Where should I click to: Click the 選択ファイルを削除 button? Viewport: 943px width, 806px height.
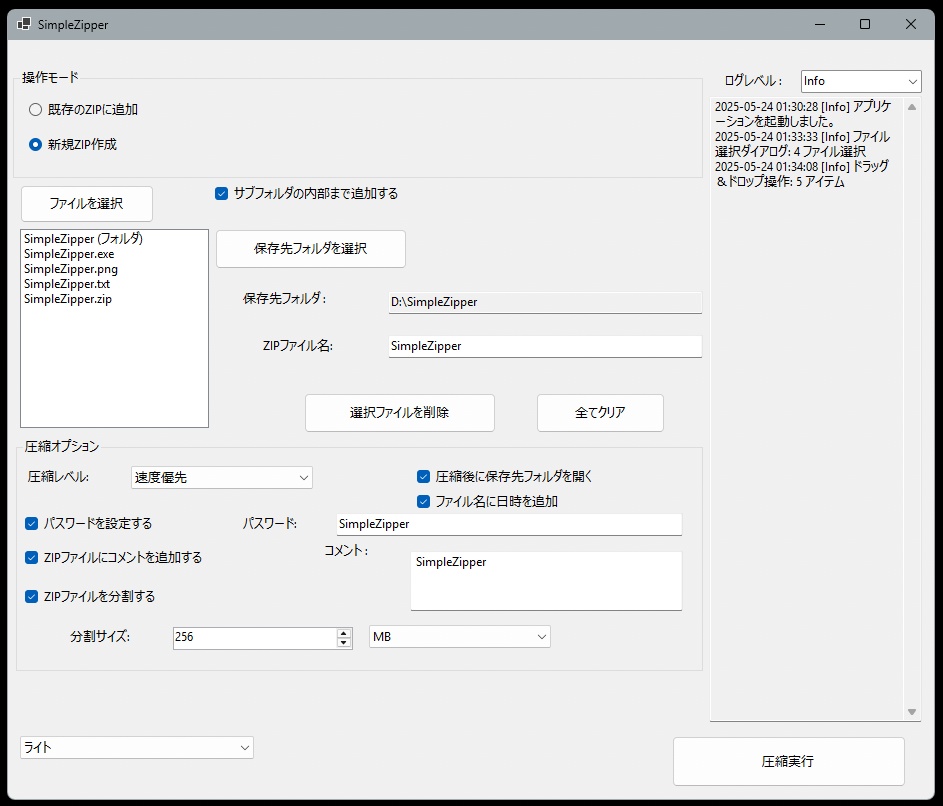(399, 413)
